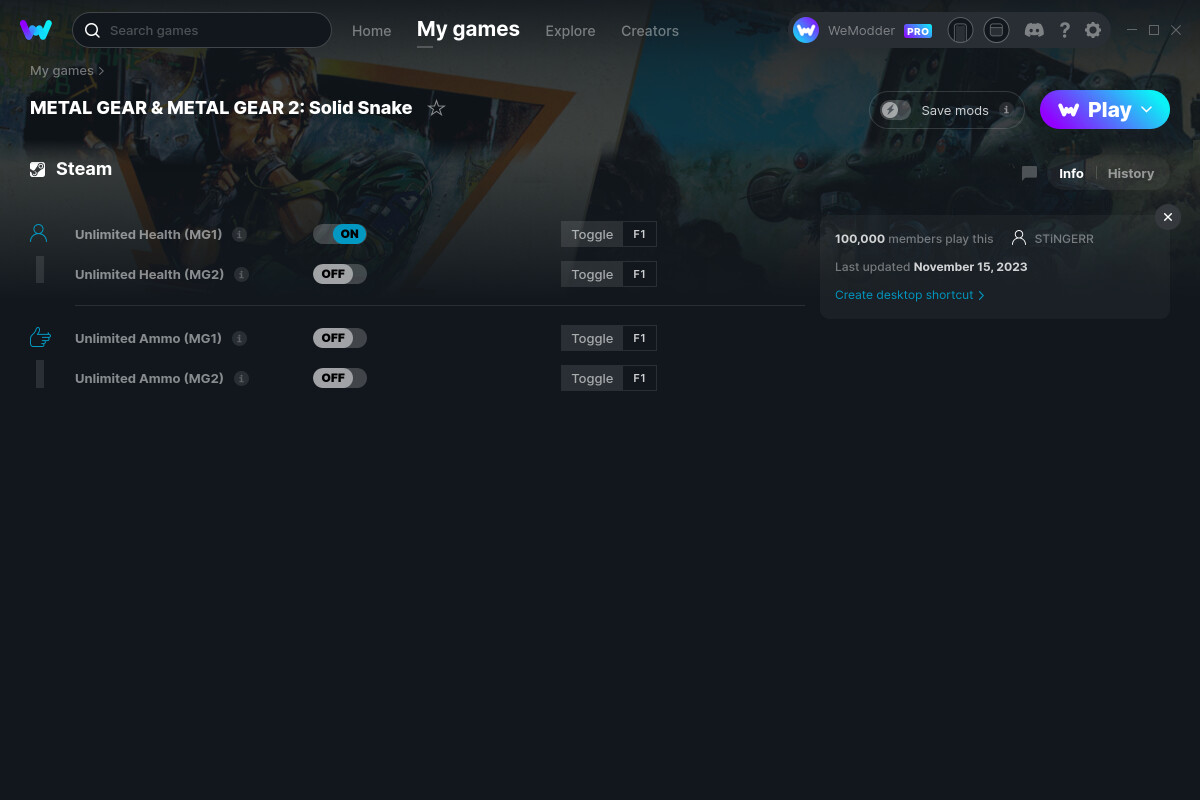Click the WeModder username text
This screenshot has height=800, width=1200.
point(862,31)
